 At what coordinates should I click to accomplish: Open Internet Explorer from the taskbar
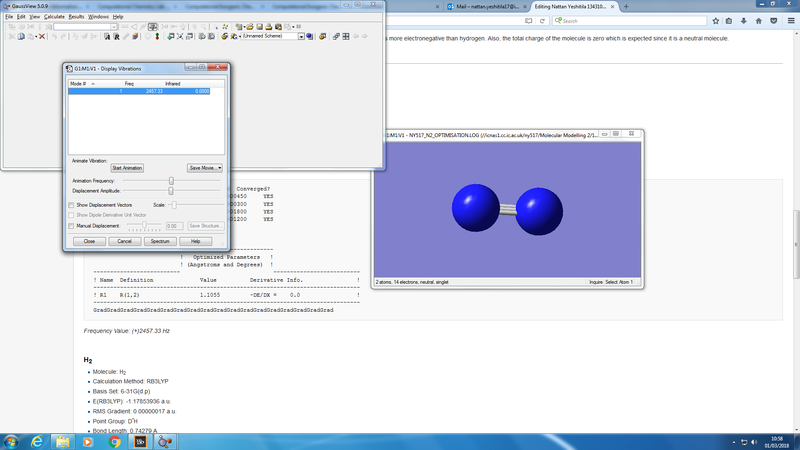[x=36, y=440]
